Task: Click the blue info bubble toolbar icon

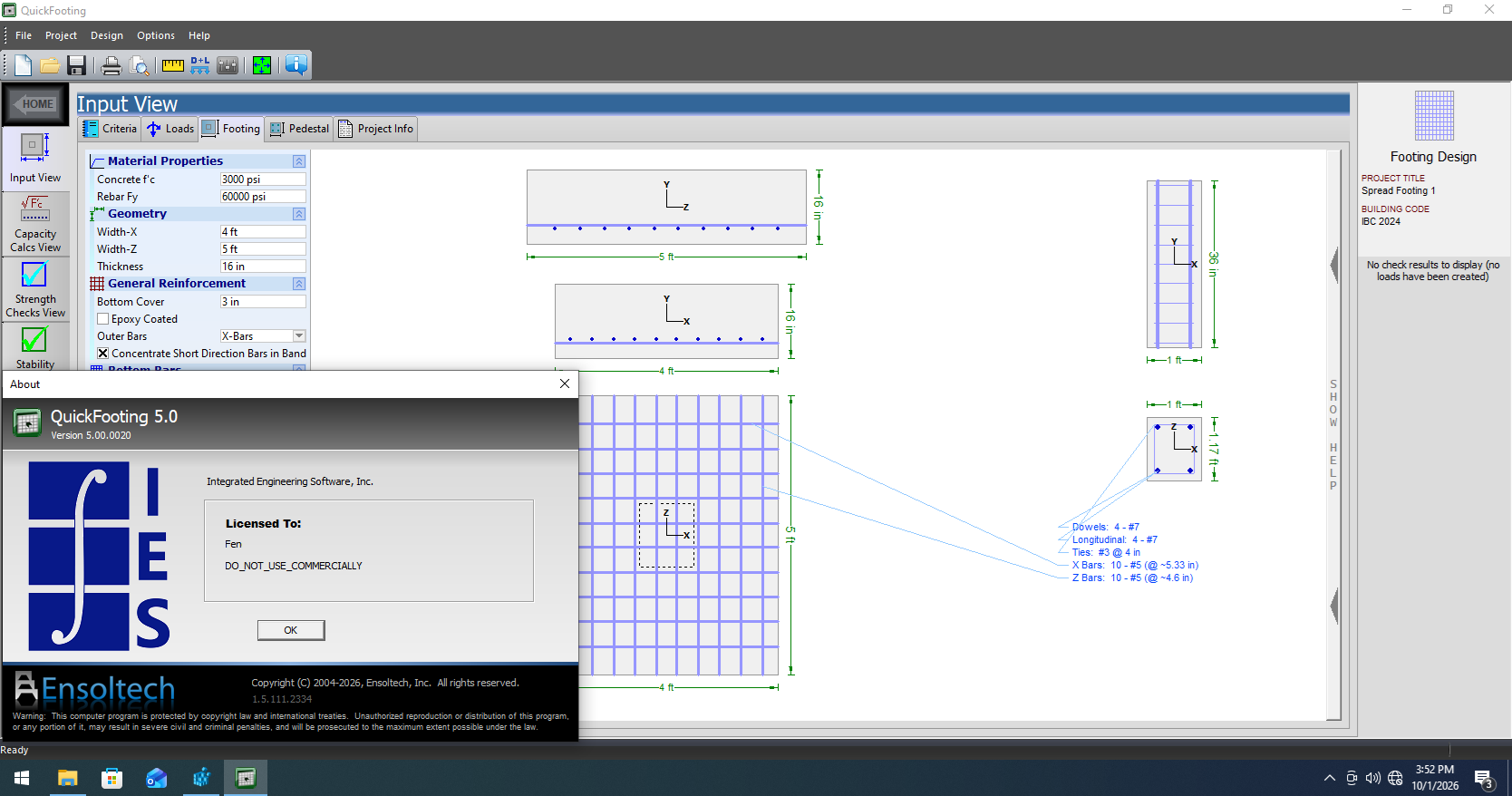Action: tap(296, 65)
